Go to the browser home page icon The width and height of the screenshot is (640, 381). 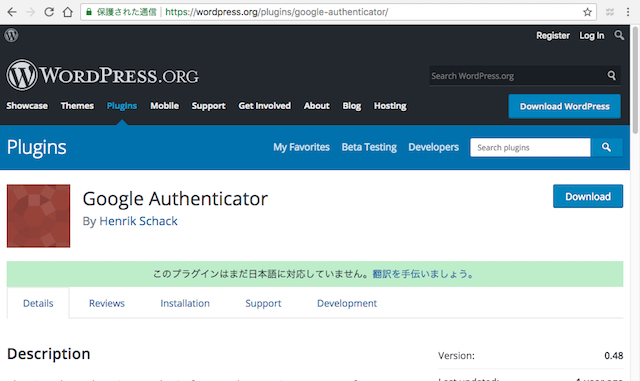pyautogui.click(x=68, y=12)
